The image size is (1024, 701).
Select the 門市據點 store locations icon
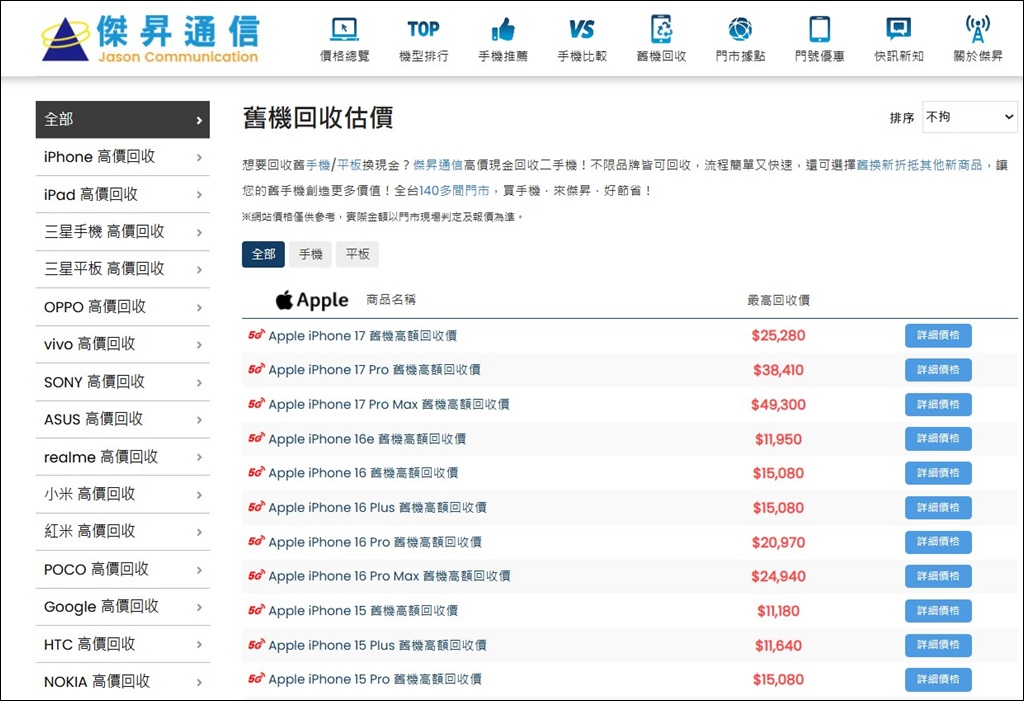coord(740,38)
